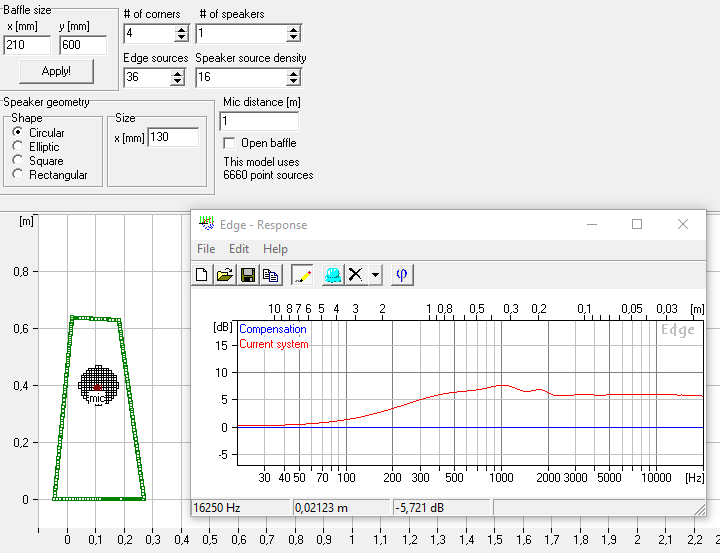
Task: Click the Compensation legend label
Action: 273,329
